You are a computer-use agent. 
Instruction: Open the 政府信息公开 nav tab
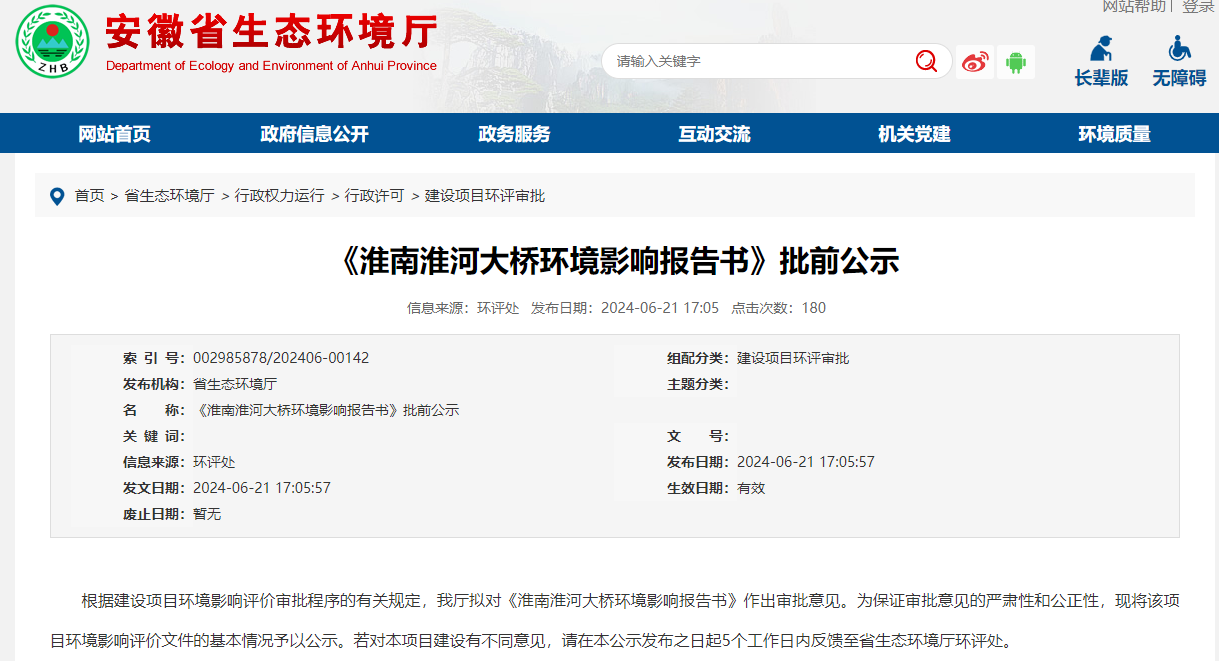pyautogui.click(x=315, y=134)
